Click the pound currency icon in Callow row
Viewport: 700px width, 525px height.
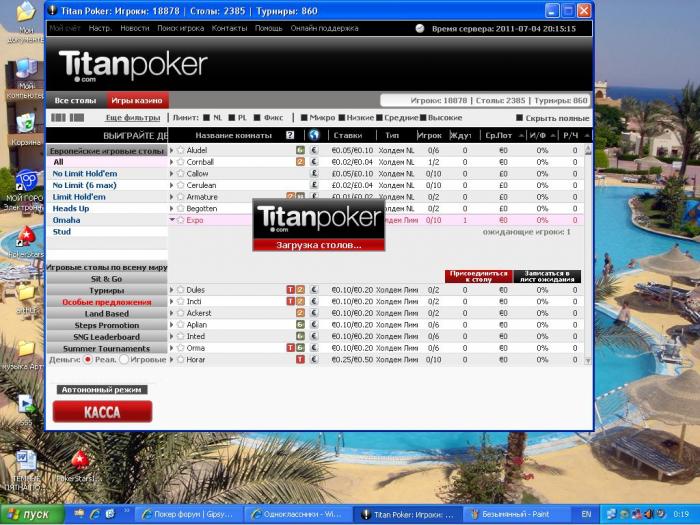pos(314,174)
